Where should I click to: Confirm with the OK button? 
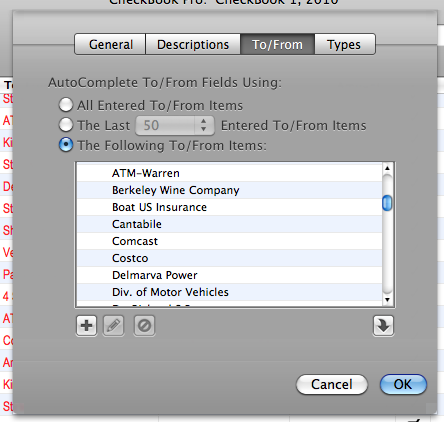pyautogui.click(x=403, y=384)
